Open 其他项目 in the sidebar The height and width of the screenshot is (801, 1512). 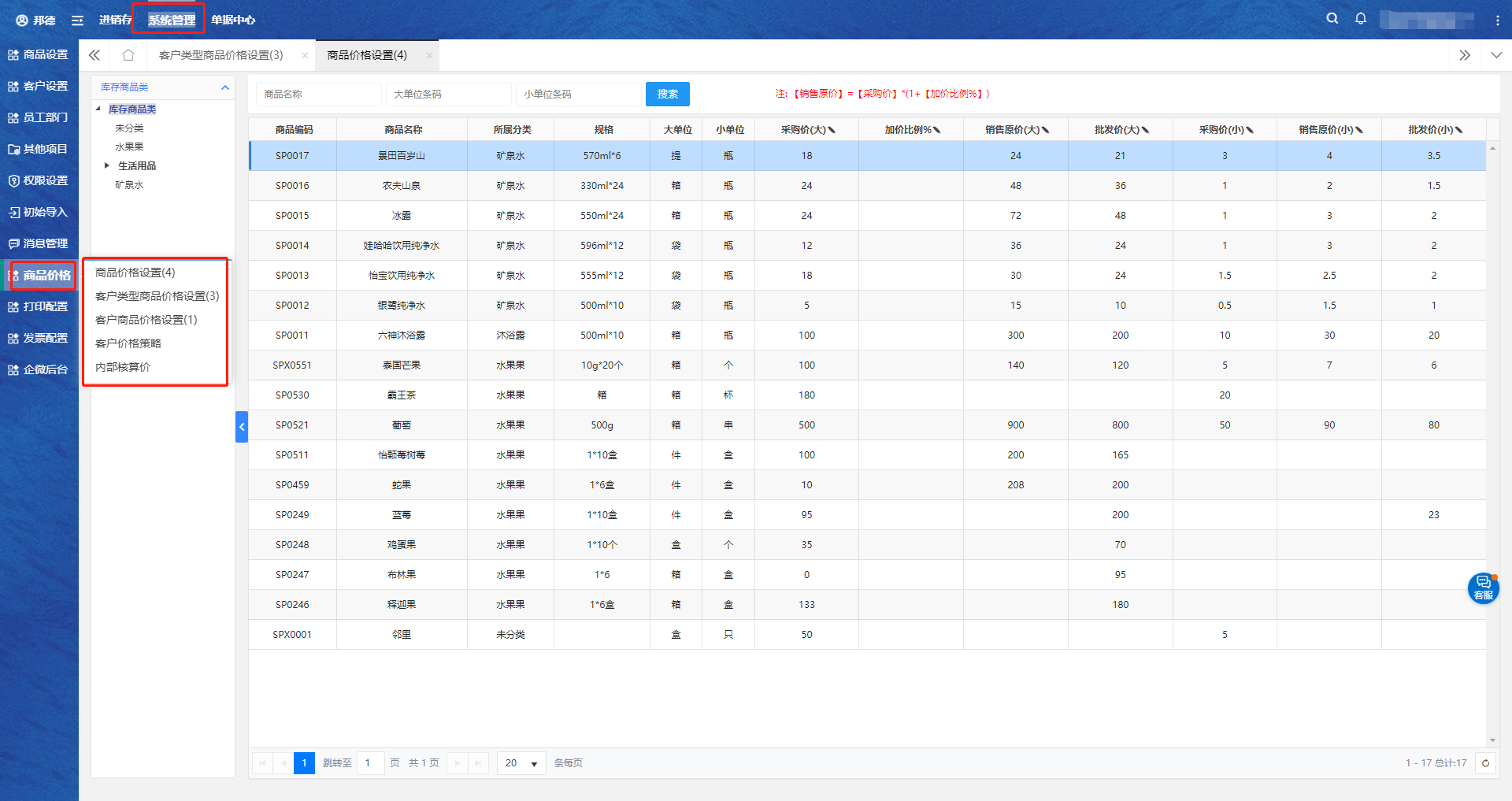pyautogui.click(x=39, y=150)
